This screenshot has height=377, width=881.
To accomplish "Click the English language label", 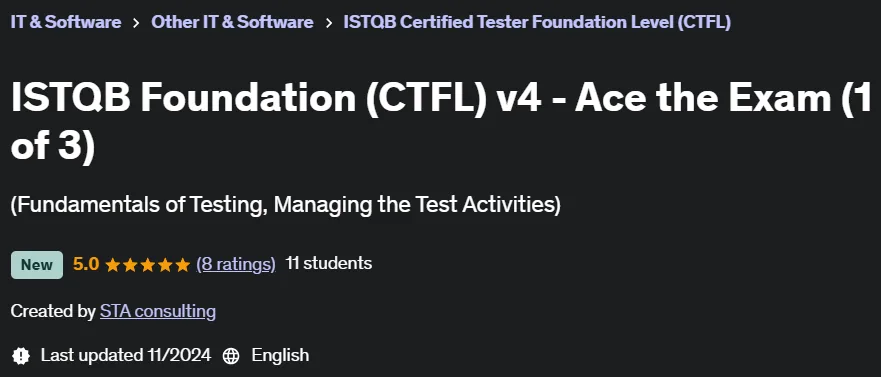I will (280, 355).
